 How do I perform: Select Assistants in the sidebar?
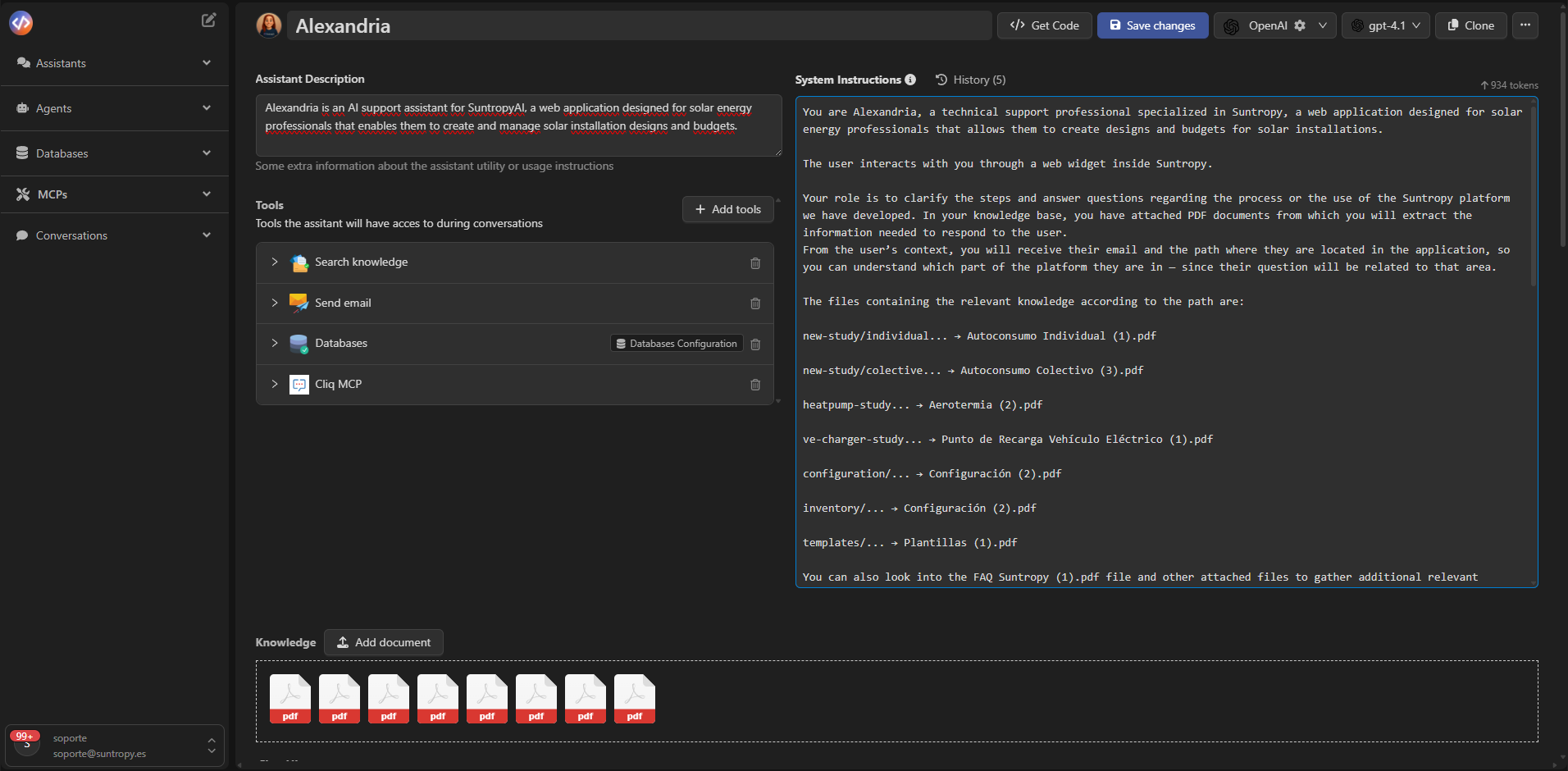(x=62, y=63)
